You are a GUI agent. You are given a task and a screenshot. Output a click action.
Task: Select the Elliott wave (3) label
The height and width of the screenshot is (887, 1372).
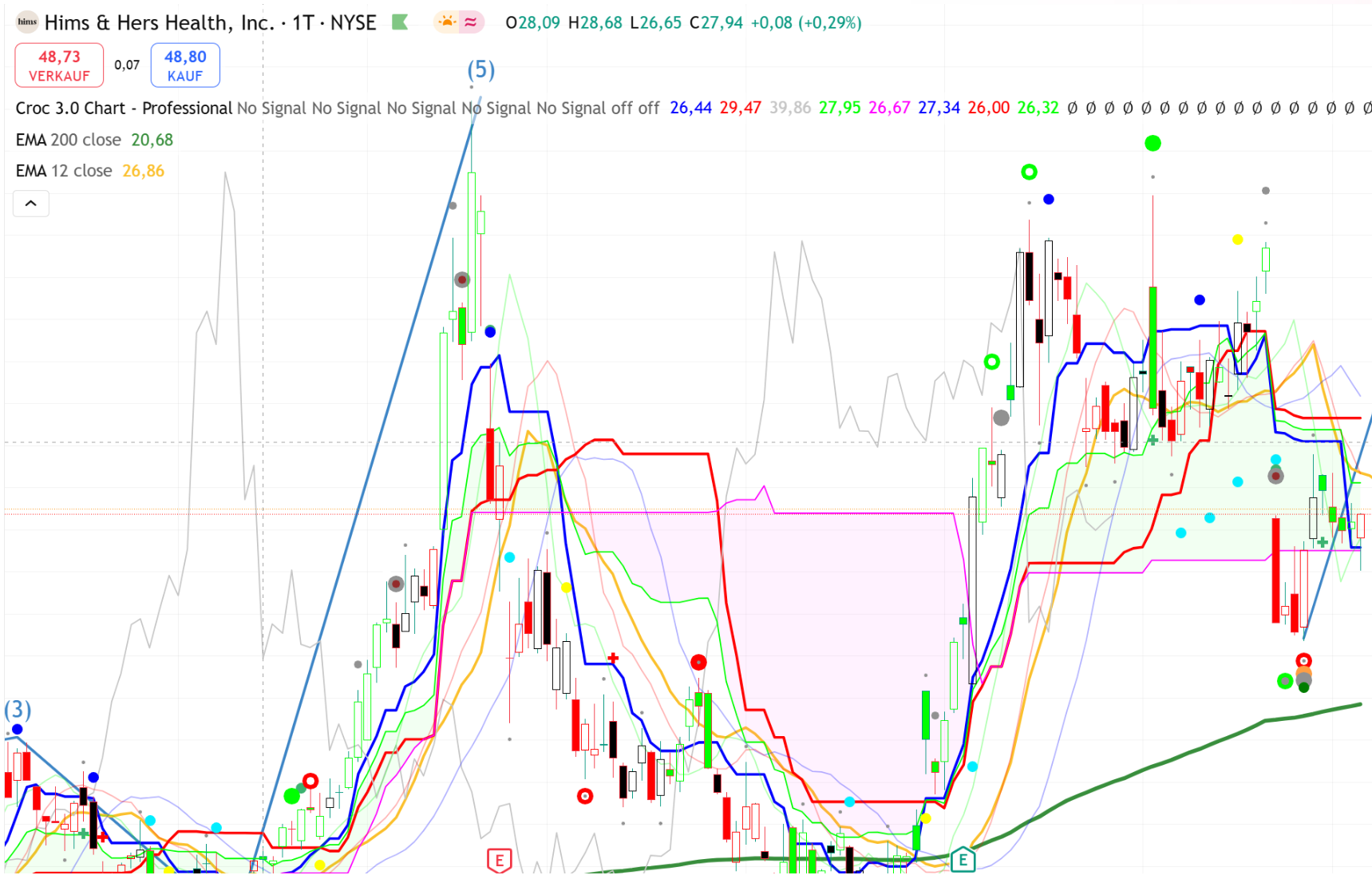18,709
